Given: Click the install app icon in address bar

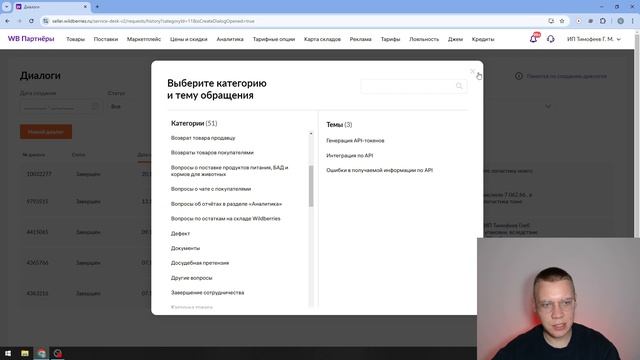Looking at the screenshot, I should pyautogui.click(x=551, y=21).
